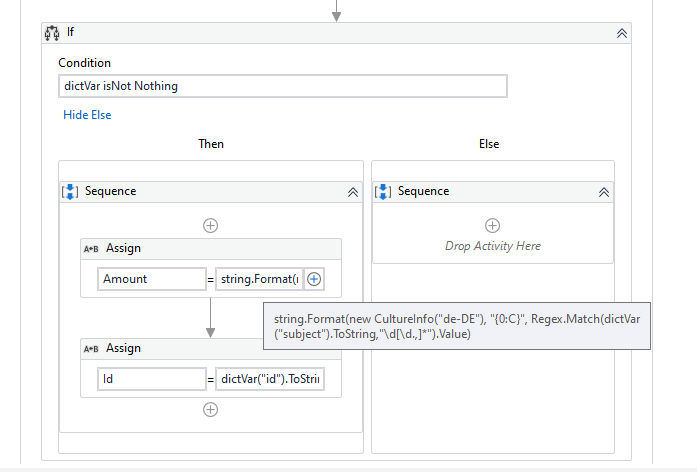Viewport: 697px width, 472px height.
Task: Select the Then Sequence title bar
Action: pos(200,192)
